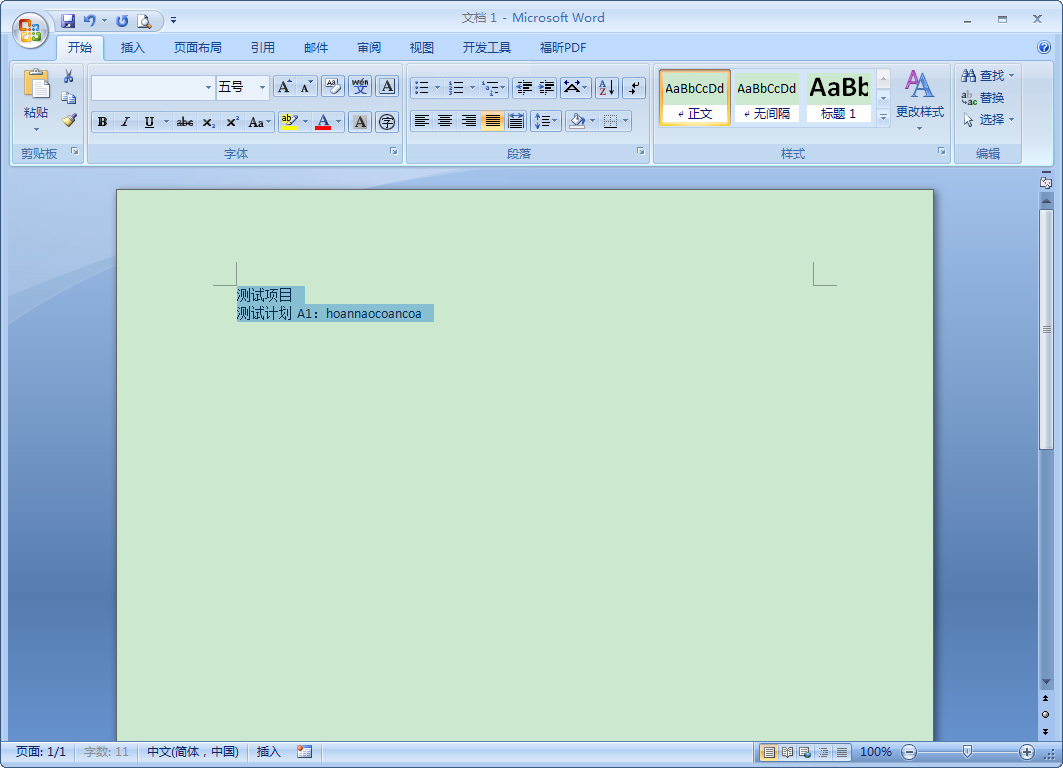Select the Format Painter (格式刷) icon
The height and width of the screenshot is (768, 1063).
(x=68, y=120)
